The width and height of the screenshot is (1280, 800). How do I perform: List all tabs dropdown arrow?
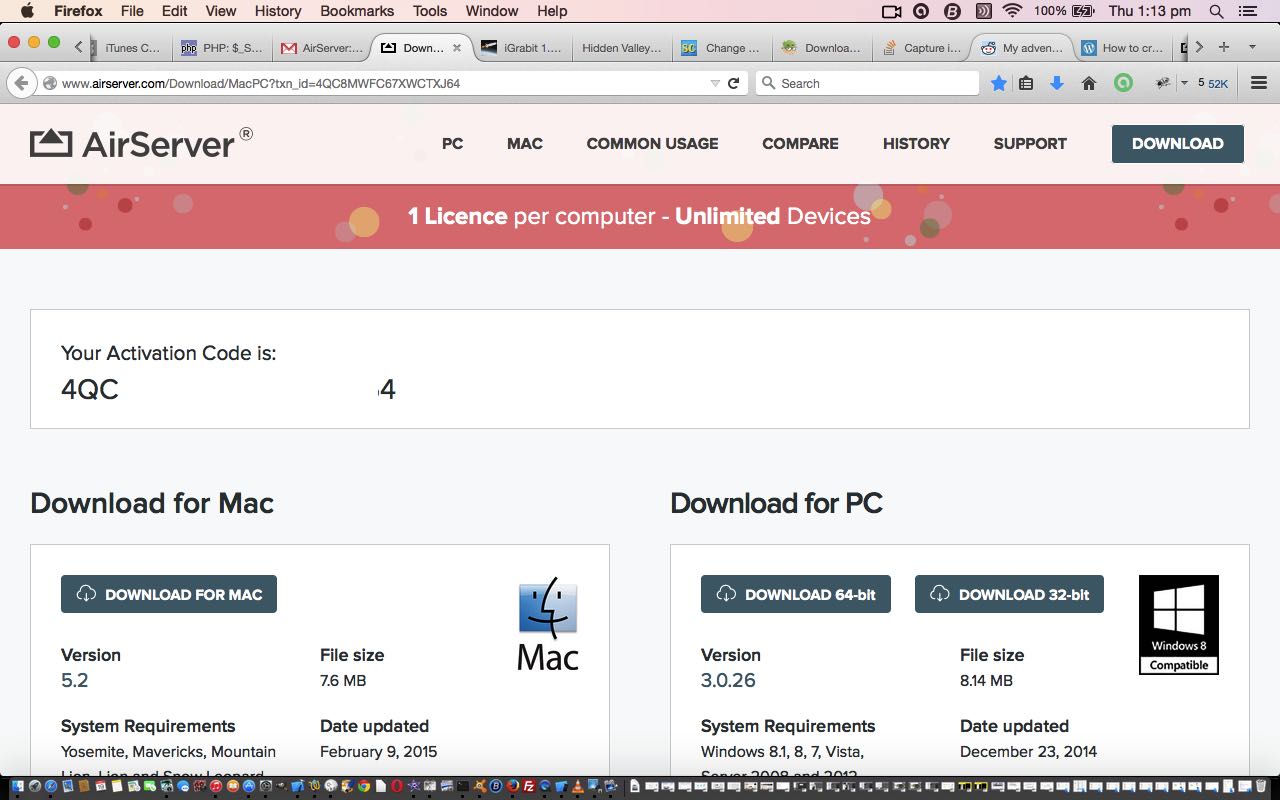1252,47
